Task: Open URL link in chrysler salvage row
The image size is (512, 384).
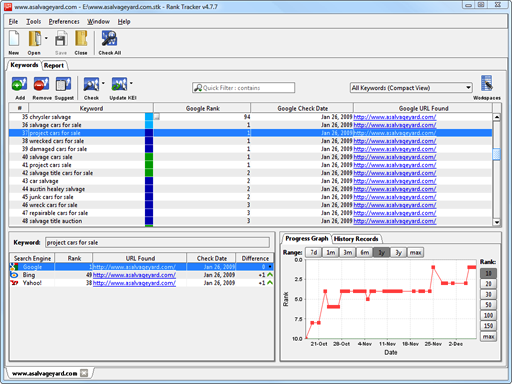Action: [x=395, y=117]
